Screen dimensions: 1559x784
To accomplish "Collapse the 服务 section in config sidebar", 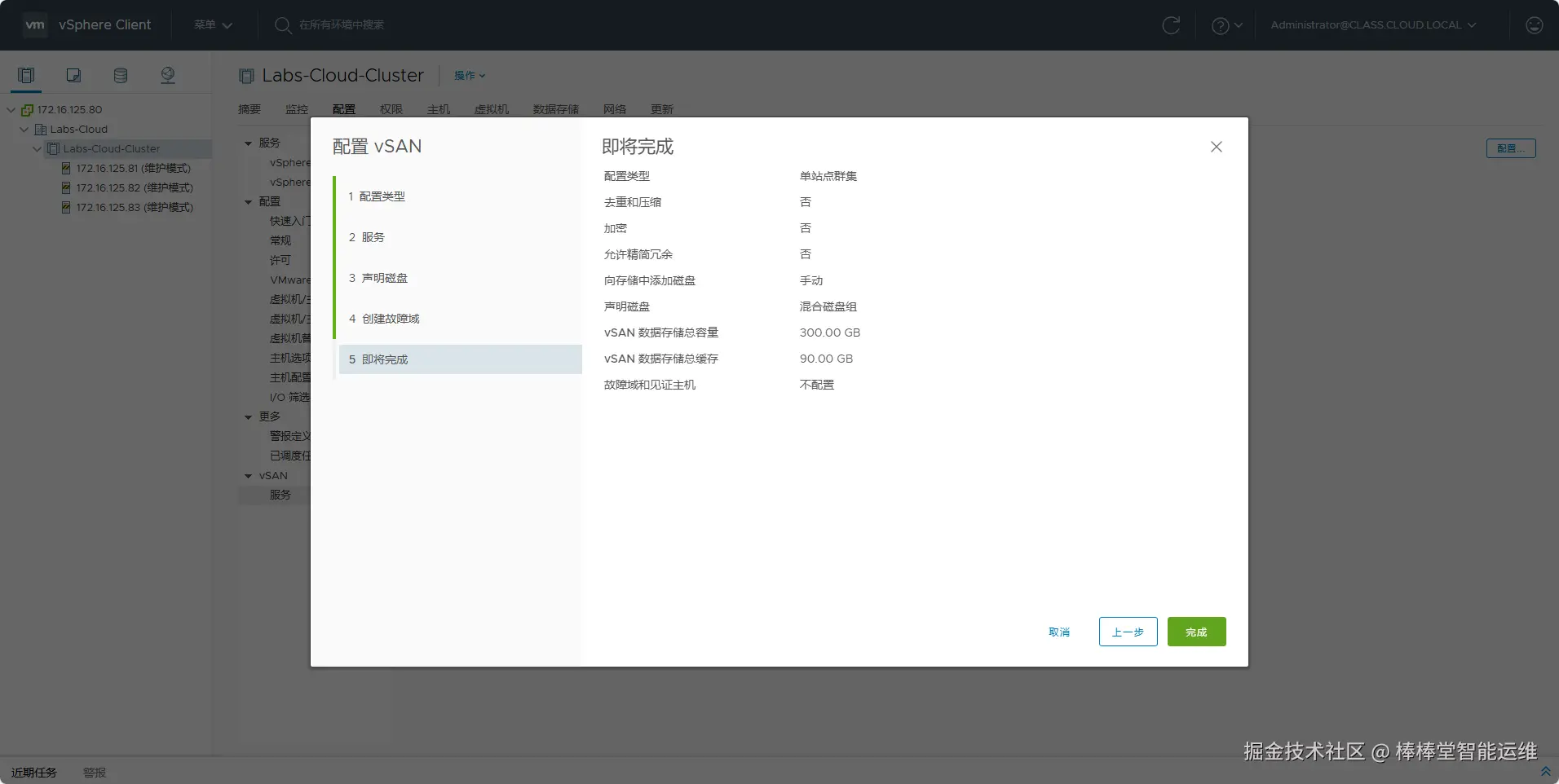I will pos(249,143).
